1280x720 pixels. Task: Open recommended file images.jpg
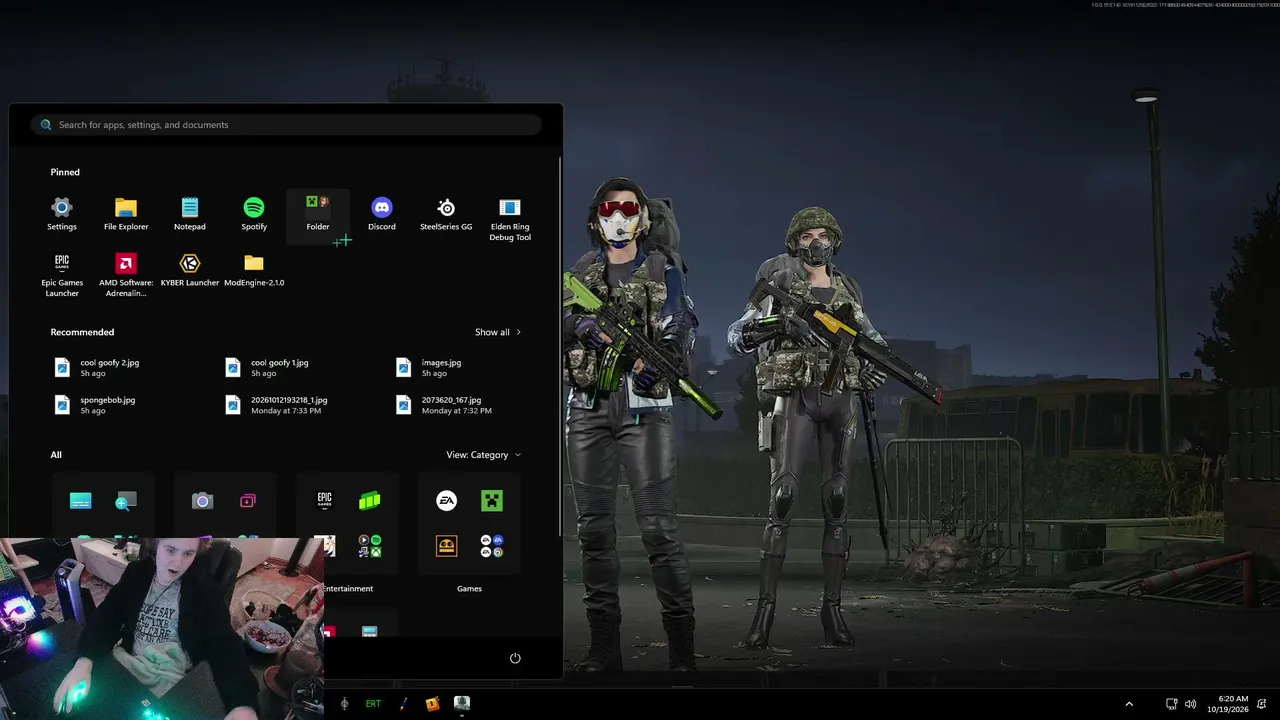429,368
